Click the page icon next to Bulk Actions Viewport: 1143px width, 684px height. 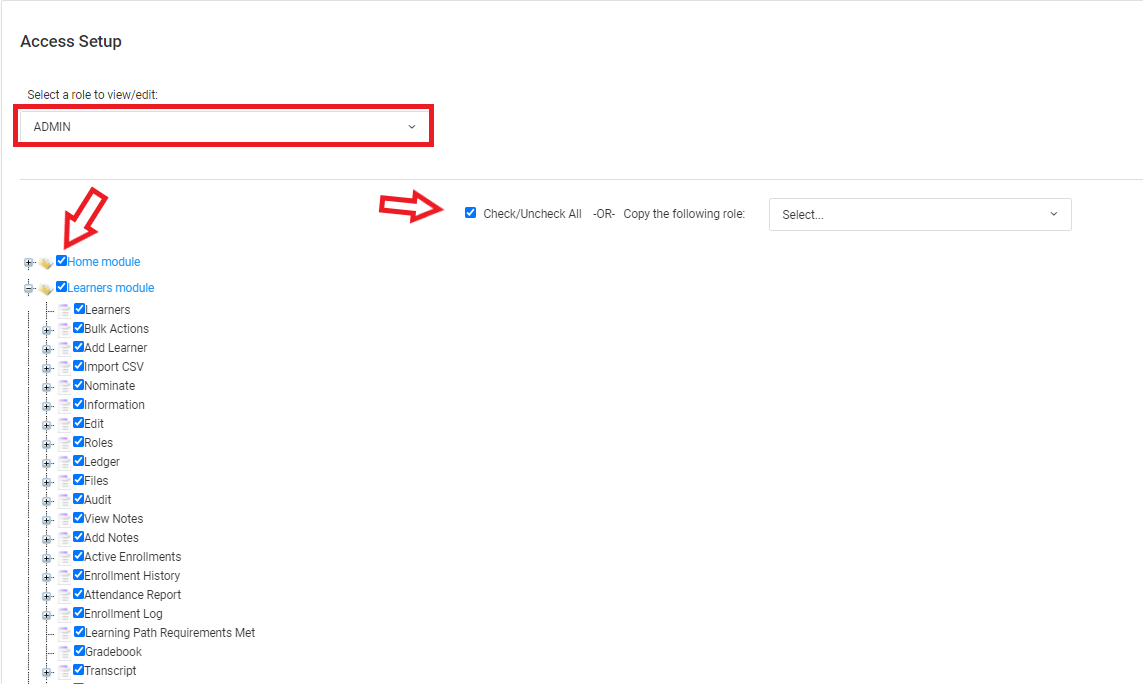[64, 329]
